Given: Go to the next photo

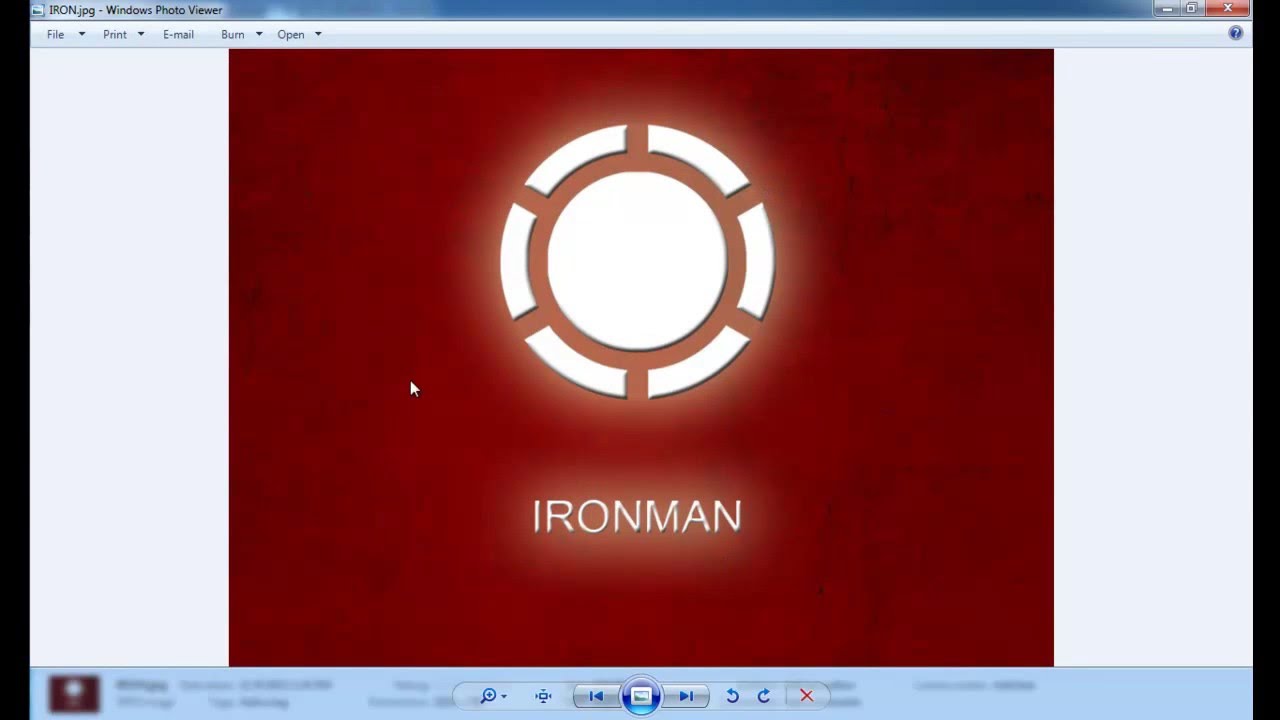Looking at the screenshot, I should click(686, 696).
